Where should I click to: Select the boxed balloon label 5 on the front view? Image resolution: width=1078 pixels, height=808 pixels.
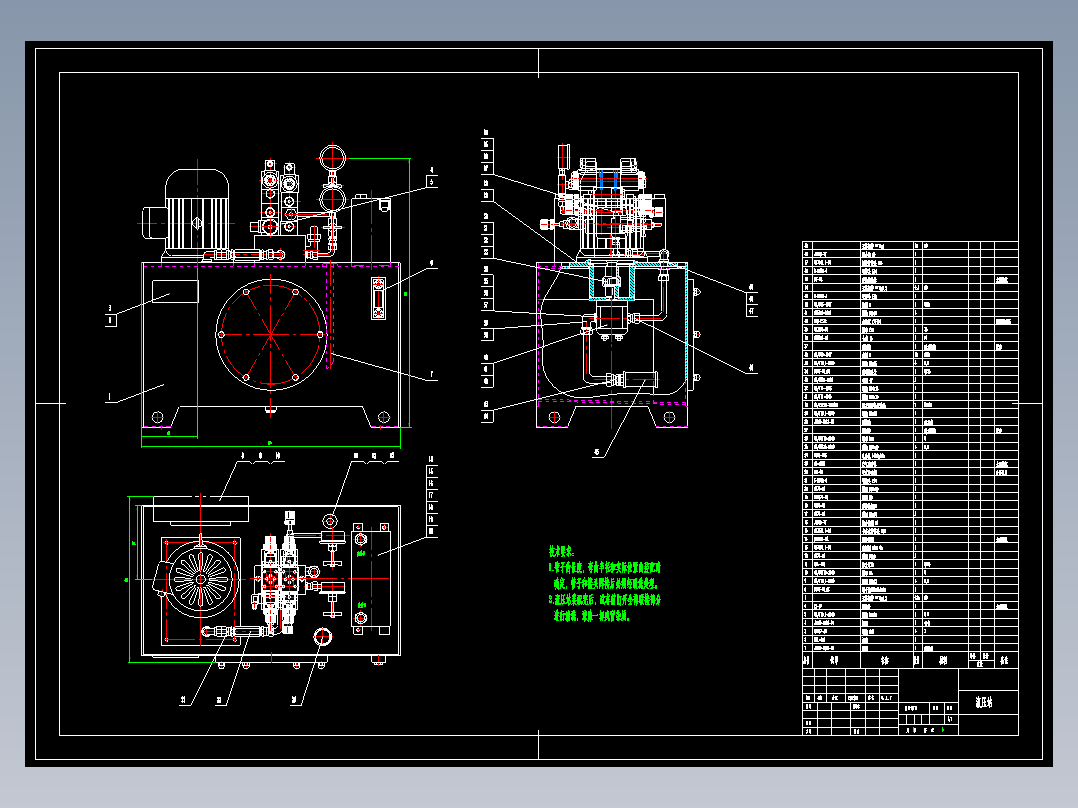432,182
